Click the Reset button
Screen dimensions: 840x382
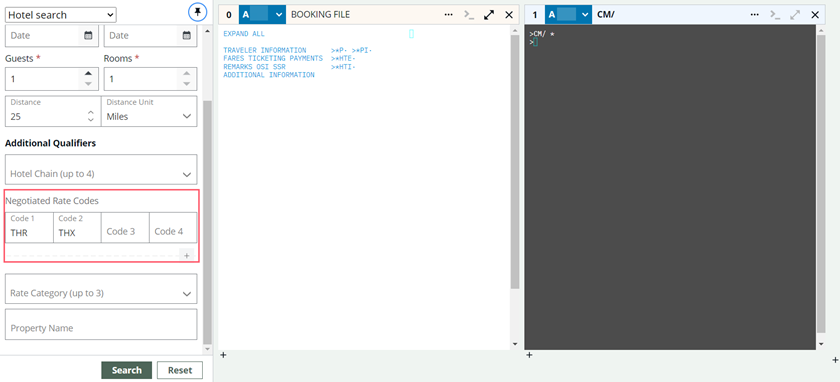coord(180,370)
